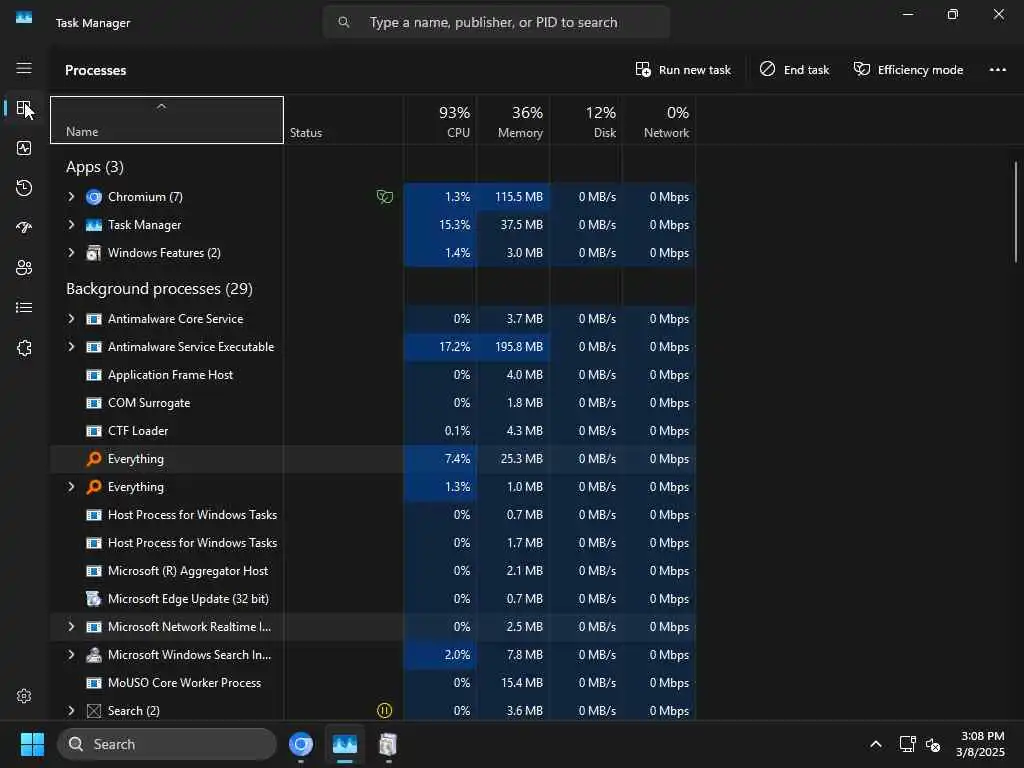
Task: Click Task Manager taskbar icon
Action: [345, 744]
